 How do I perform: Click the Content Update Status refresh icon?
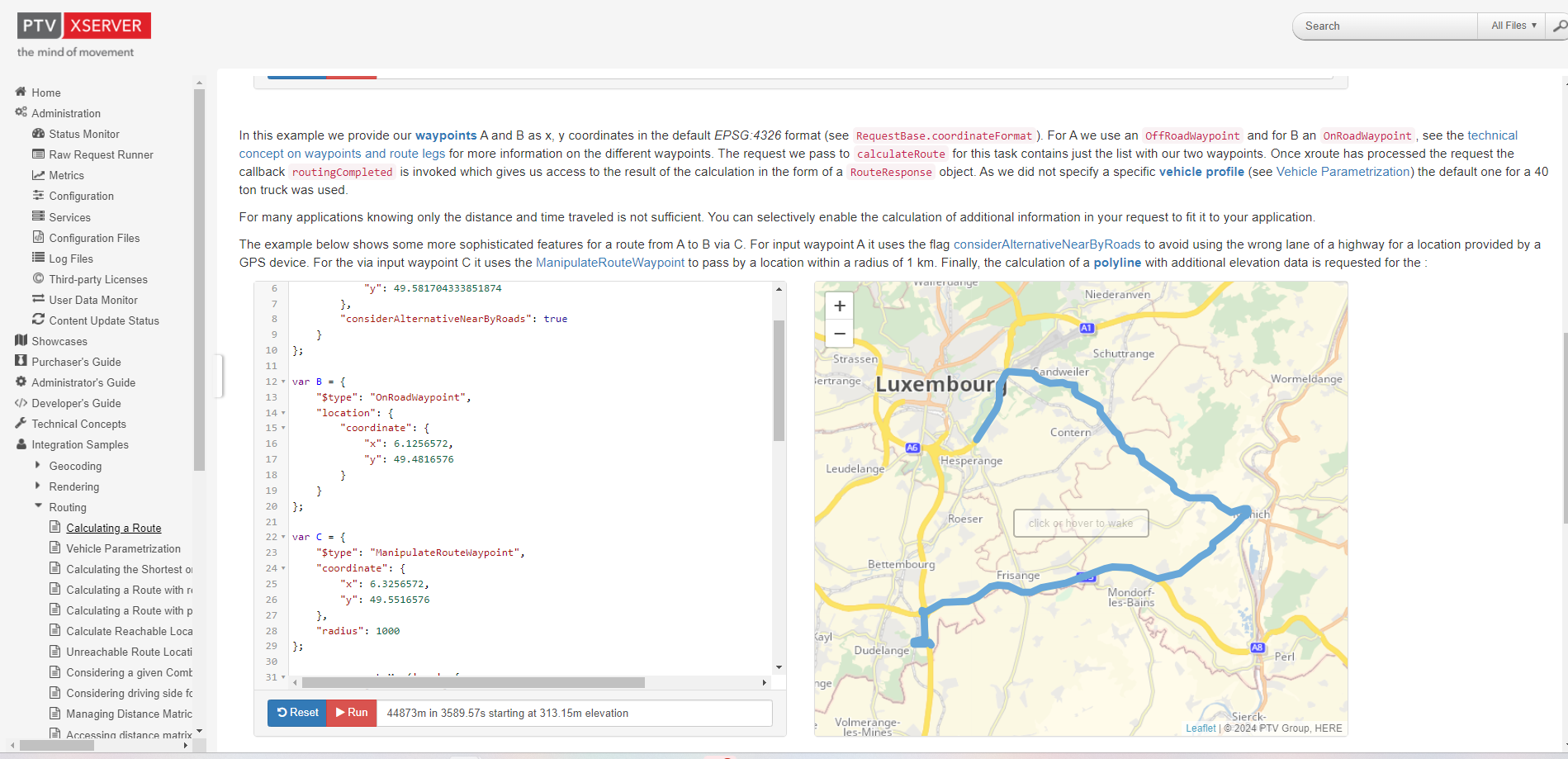tap(38, 320)
